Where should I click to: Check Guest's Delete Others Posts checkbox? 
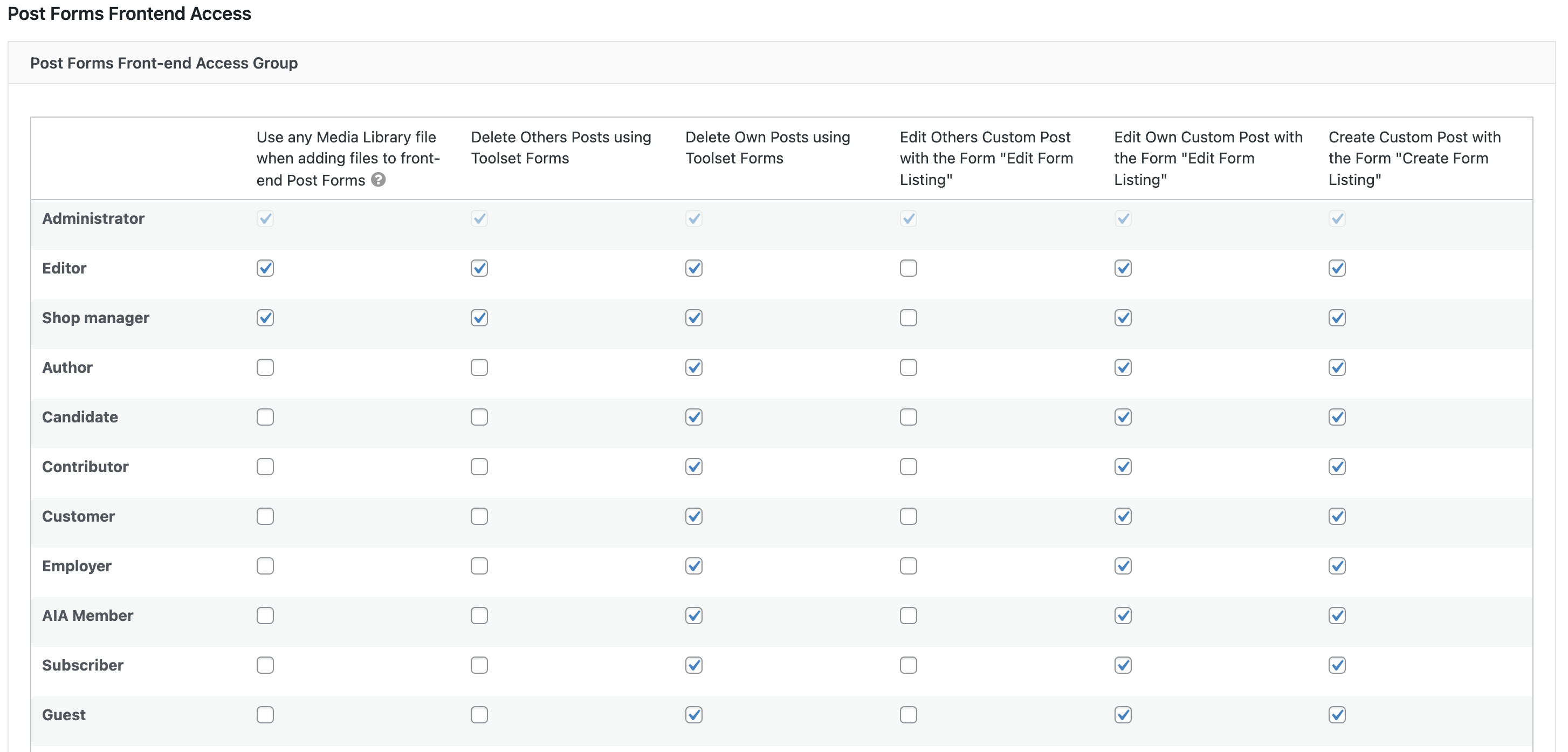(479, 715)
